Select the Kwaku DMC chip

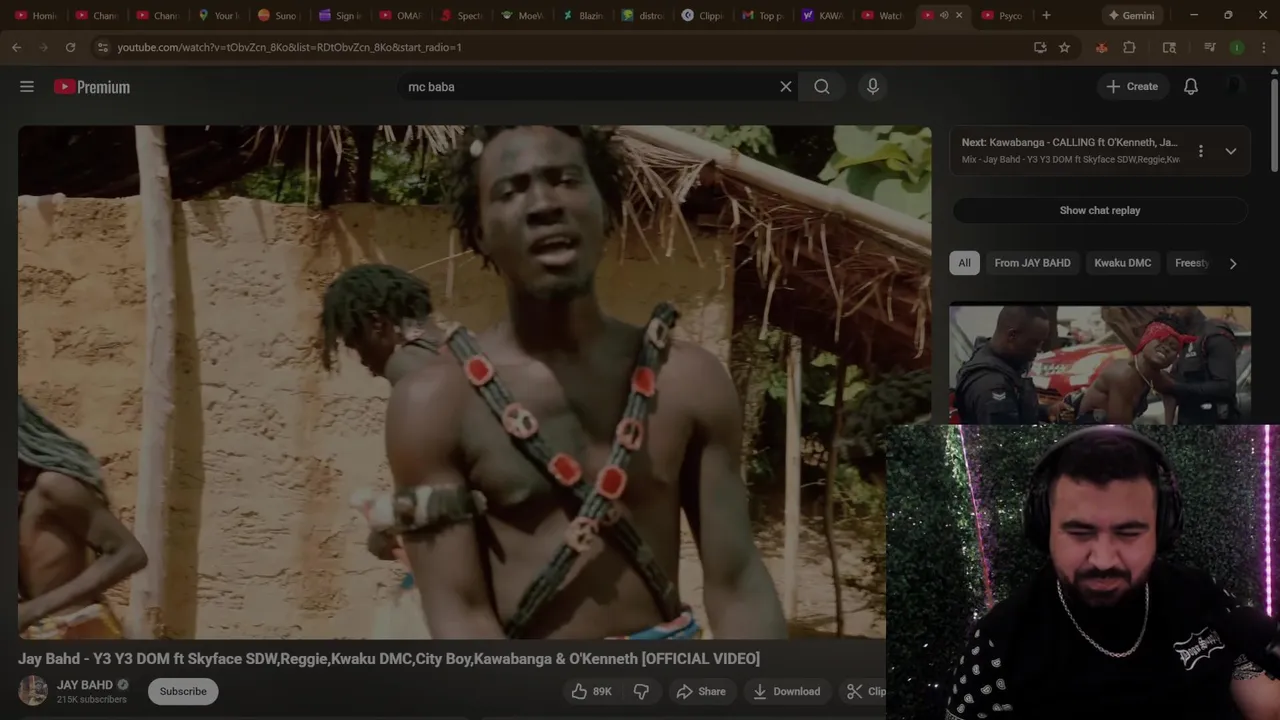coord(1122,263)
